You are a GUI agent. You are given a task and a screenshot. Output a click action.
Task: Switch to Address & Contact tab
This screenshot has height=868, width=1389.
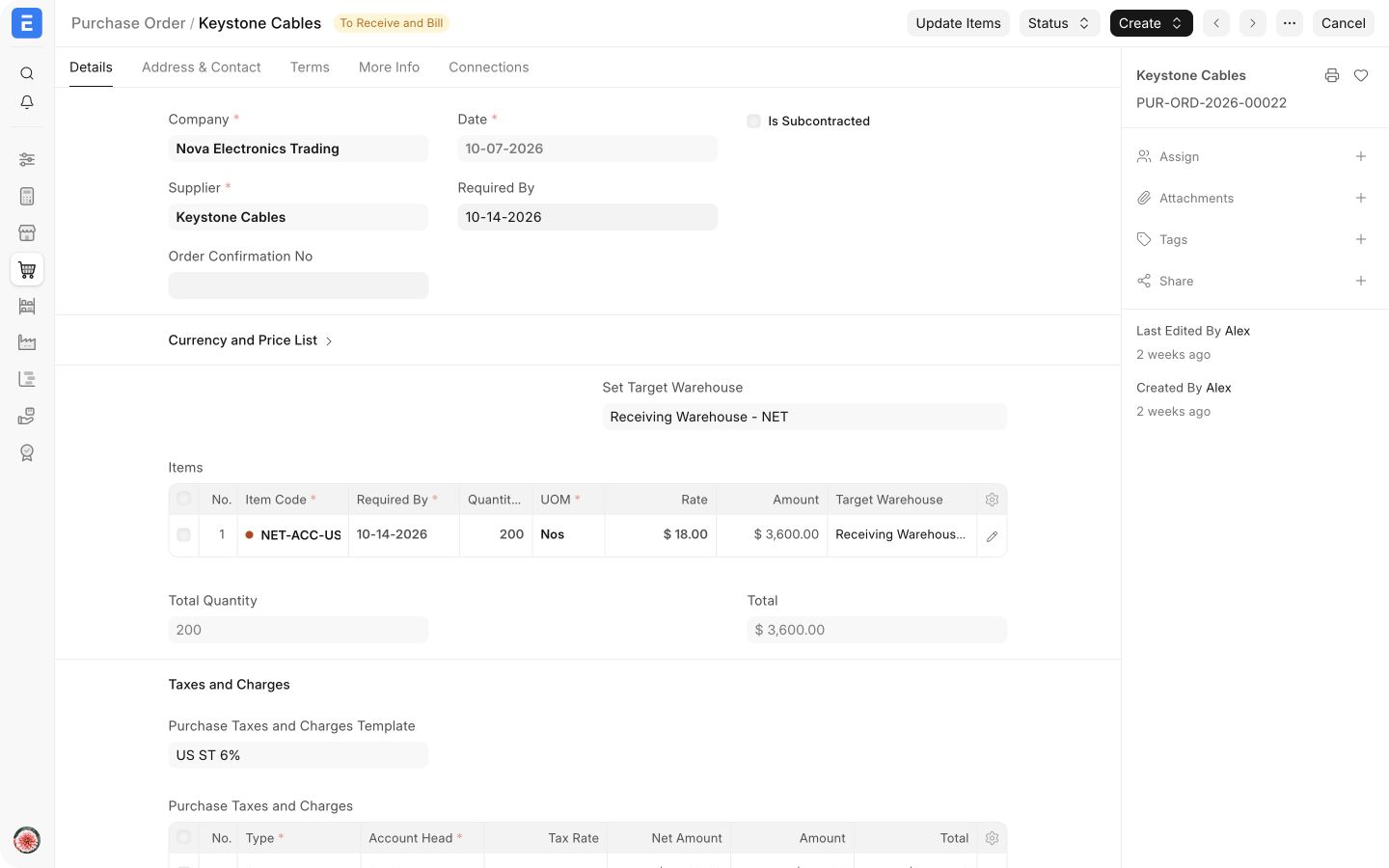(x=202, y=68)
